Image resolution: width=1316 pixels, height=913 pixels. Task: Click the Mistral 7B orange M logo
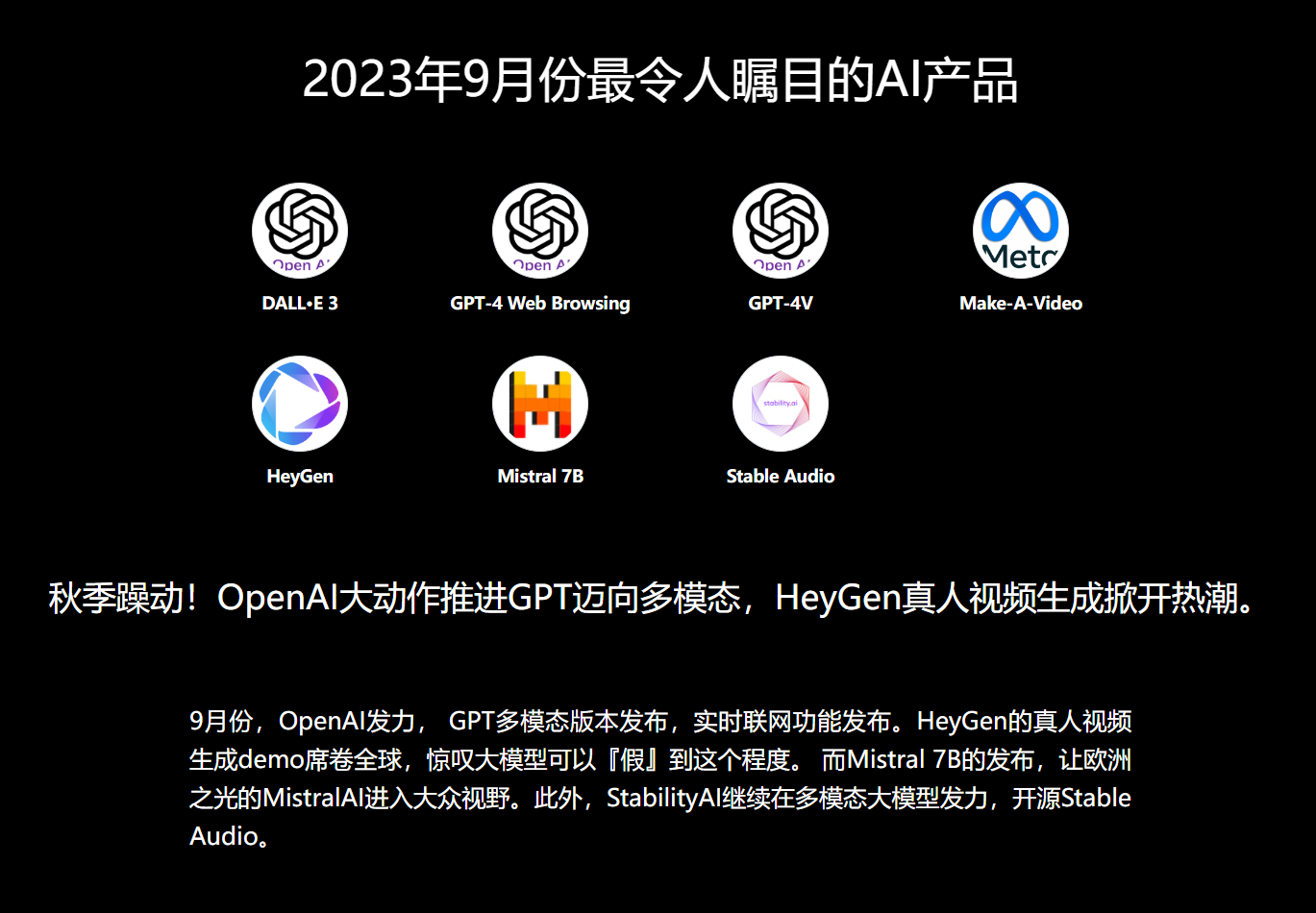tap(540, 404)
